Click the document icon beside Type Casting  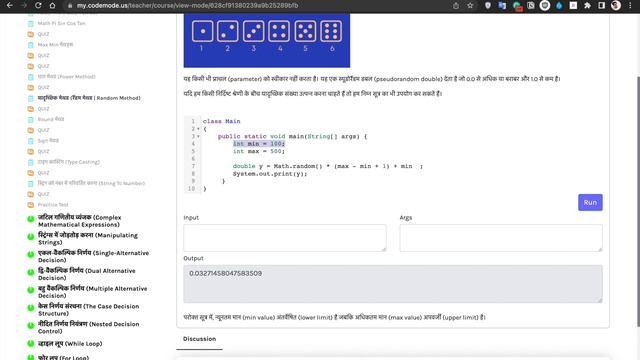point(31,162)
